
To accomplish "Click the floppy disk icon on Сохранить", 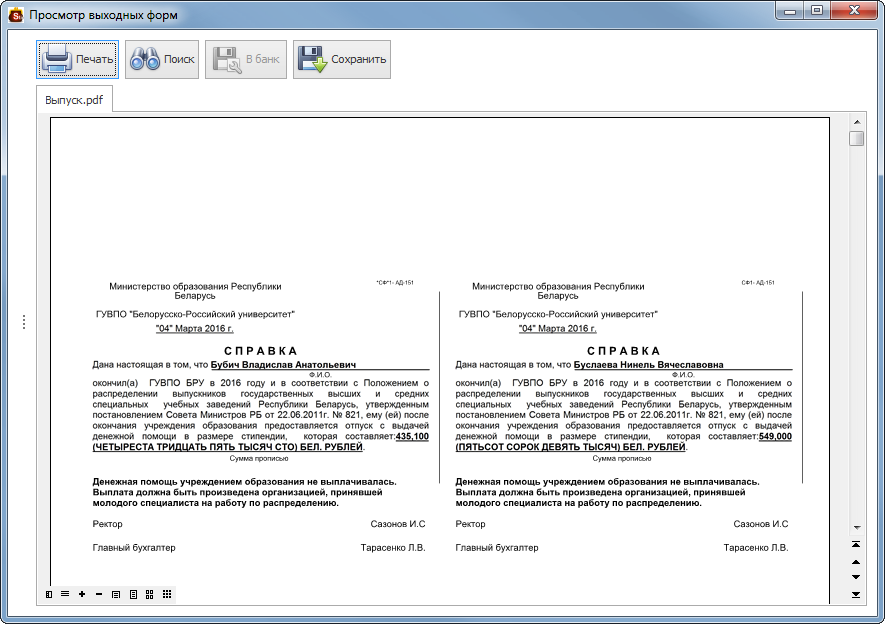I will tap(312, 59).
